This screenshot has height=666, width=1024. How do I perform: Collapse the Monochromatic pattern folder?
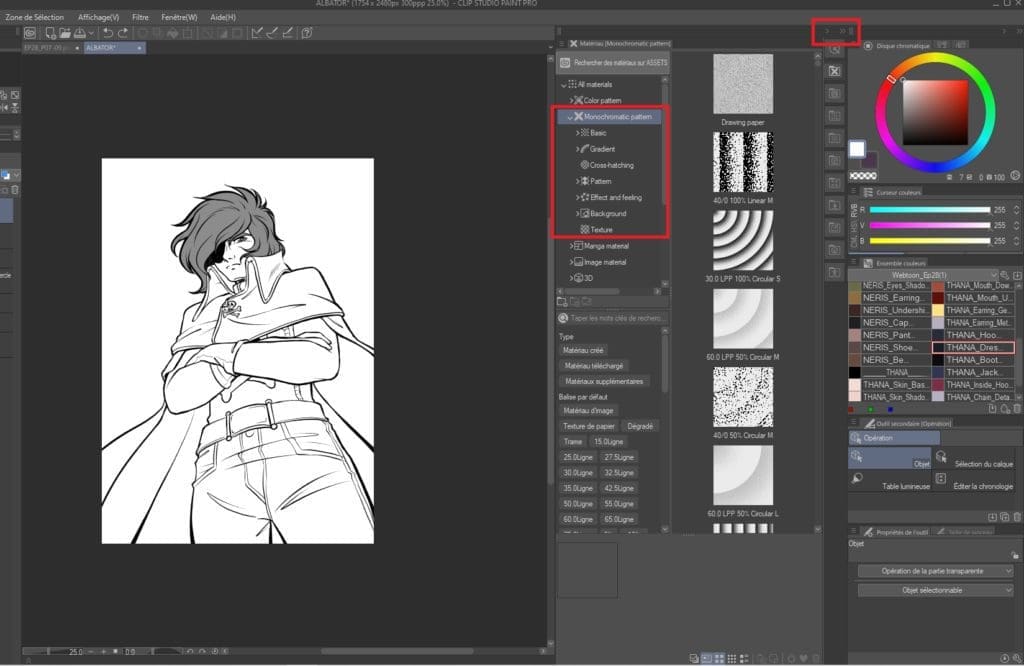coord(570,117)
